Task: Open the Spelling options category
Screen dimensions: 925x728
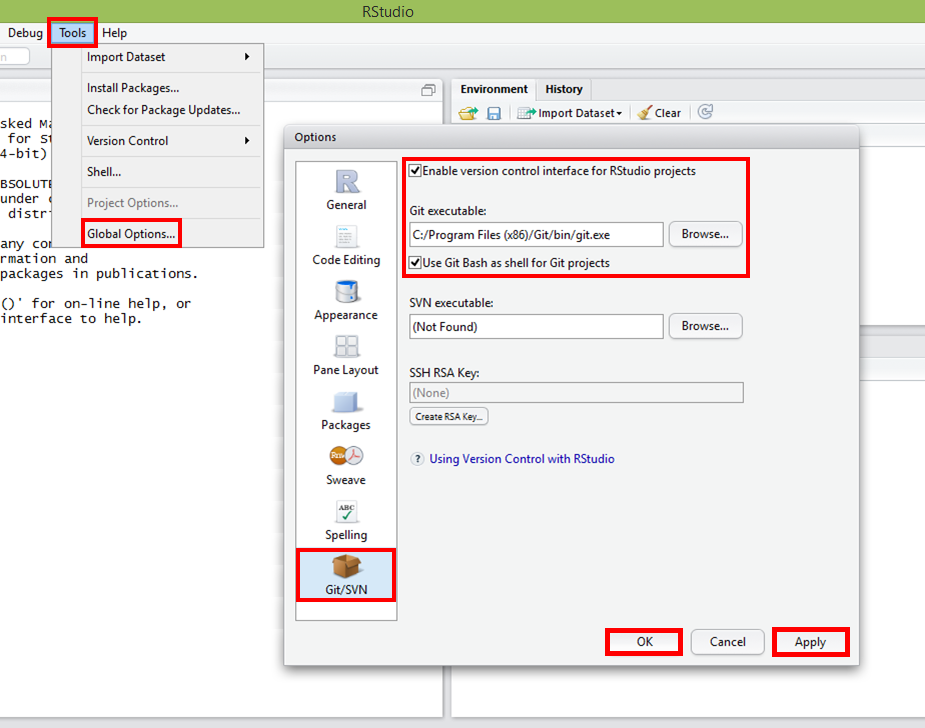Action: click(x=346, y=520)
